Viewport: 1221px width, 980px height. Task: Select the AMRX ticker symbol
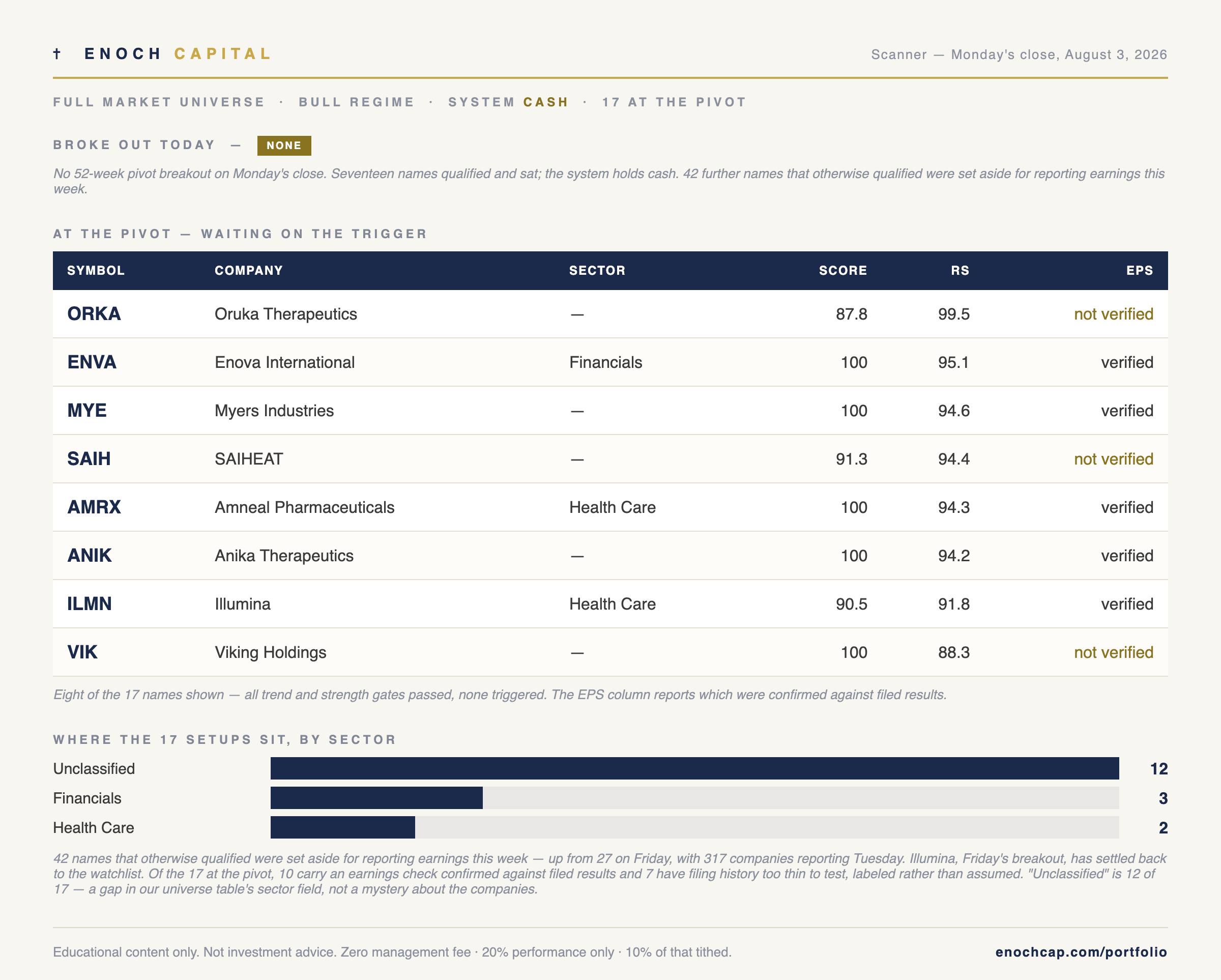pyautogui.click(x=94, y=507)
